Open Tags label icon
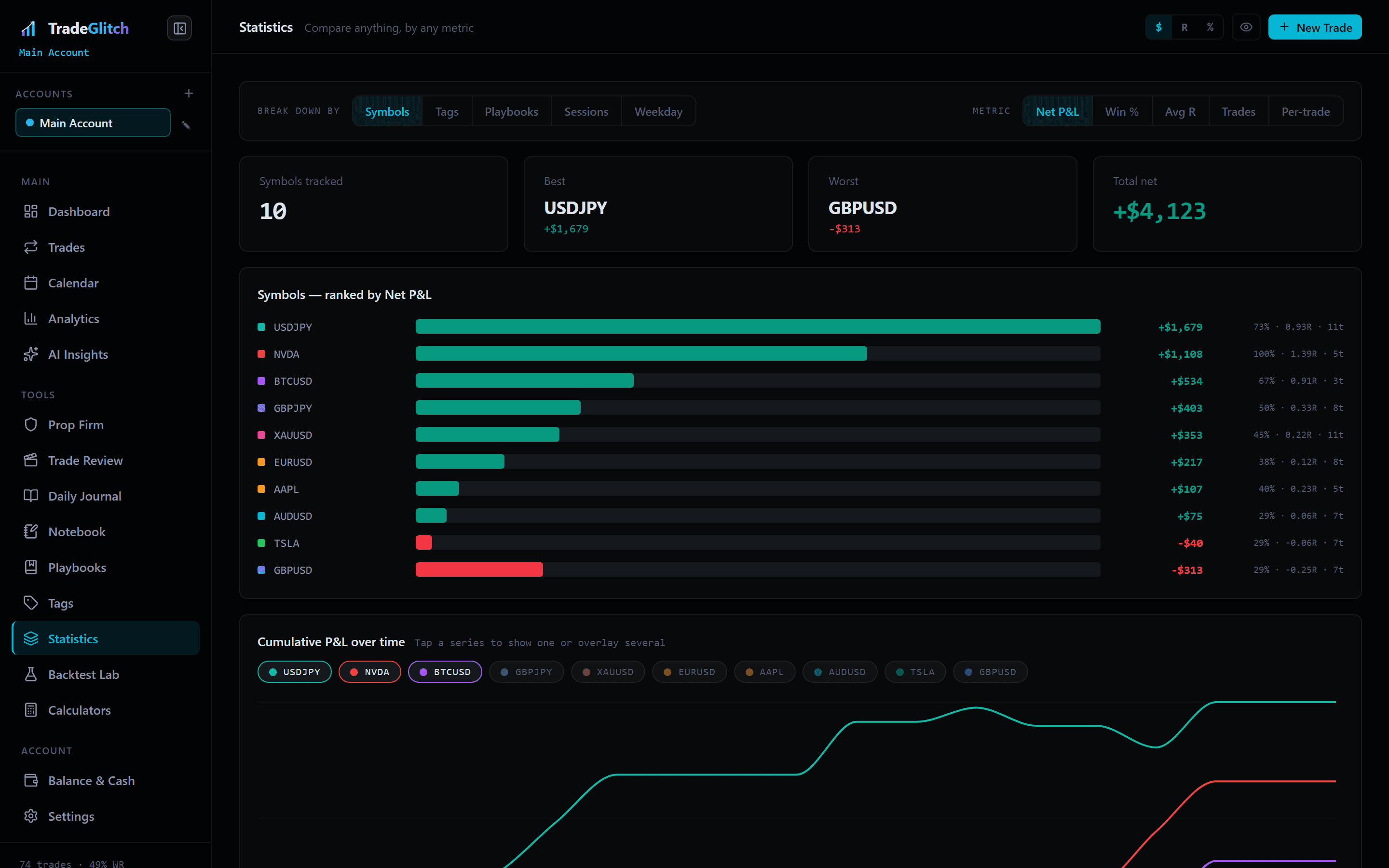Image resolution: width=1389 pixels, height=868 pixels. 31,603
